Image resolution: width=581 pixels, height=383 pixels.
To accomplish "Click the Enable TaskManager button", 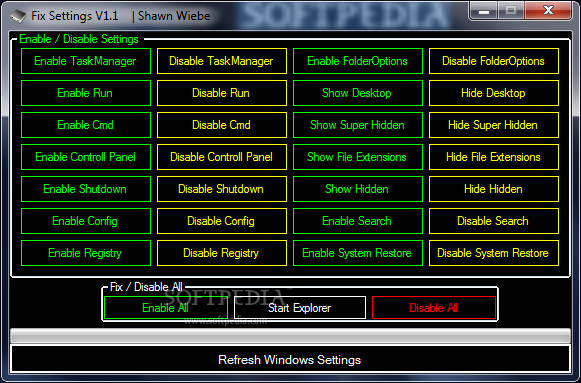I will pyautogui.click(x=86, y=61).
